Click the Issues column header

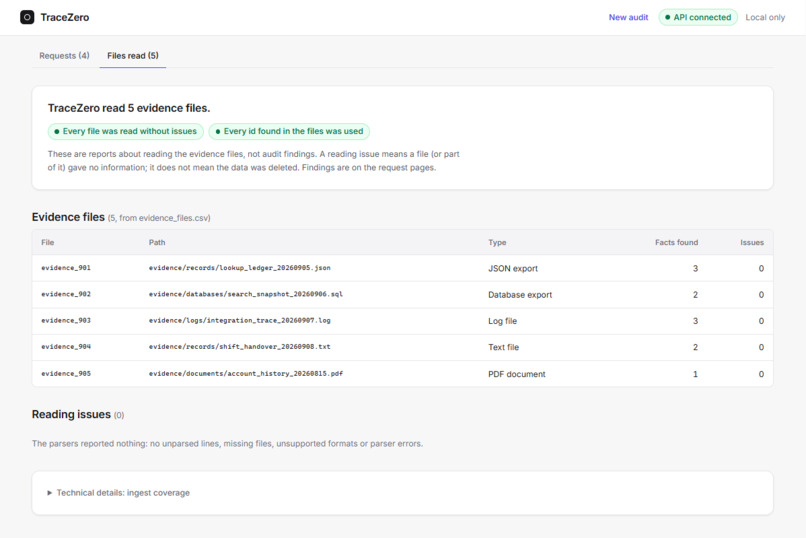(x=752, y=242)
